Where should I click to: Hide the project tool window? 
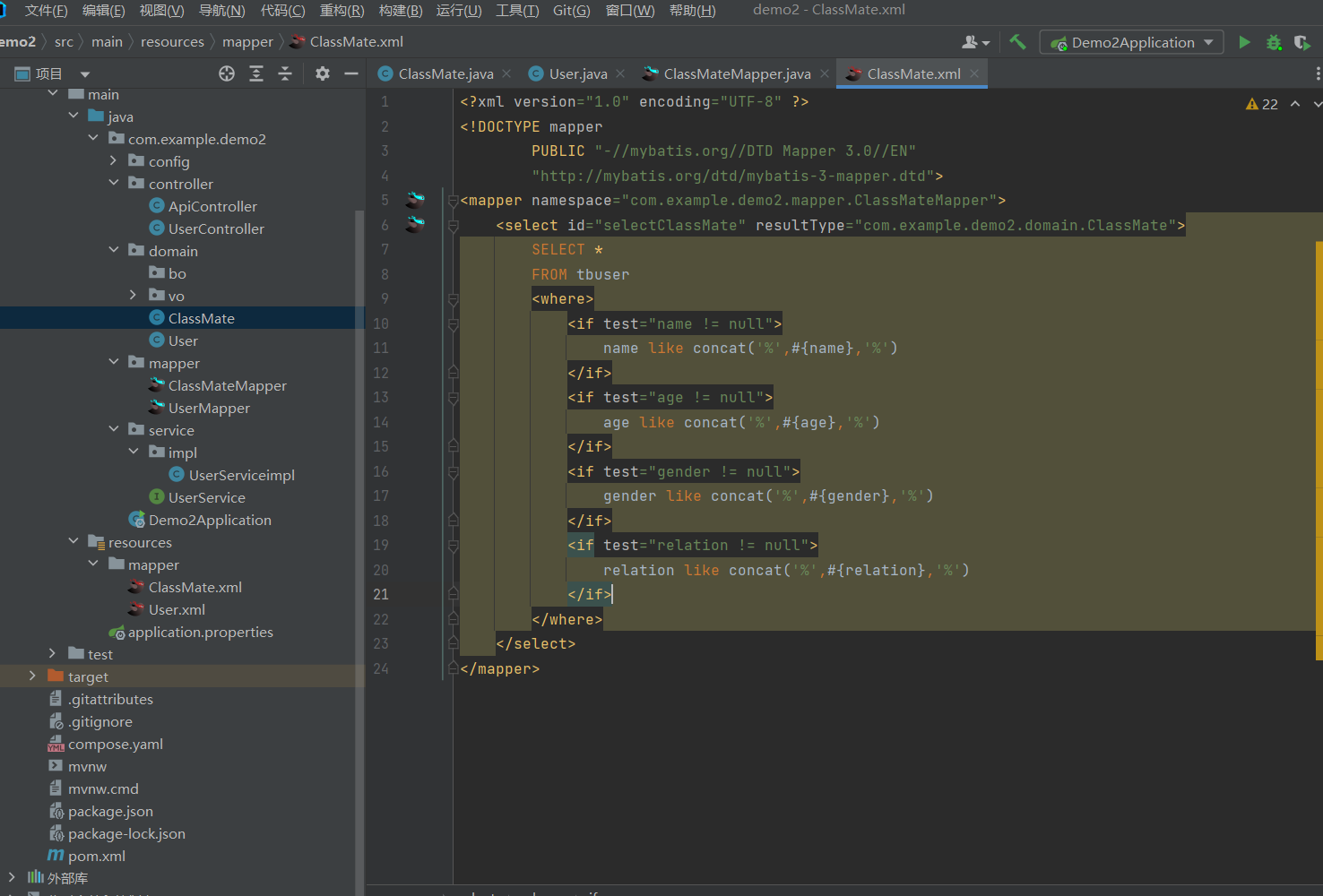tap(351, 73)
